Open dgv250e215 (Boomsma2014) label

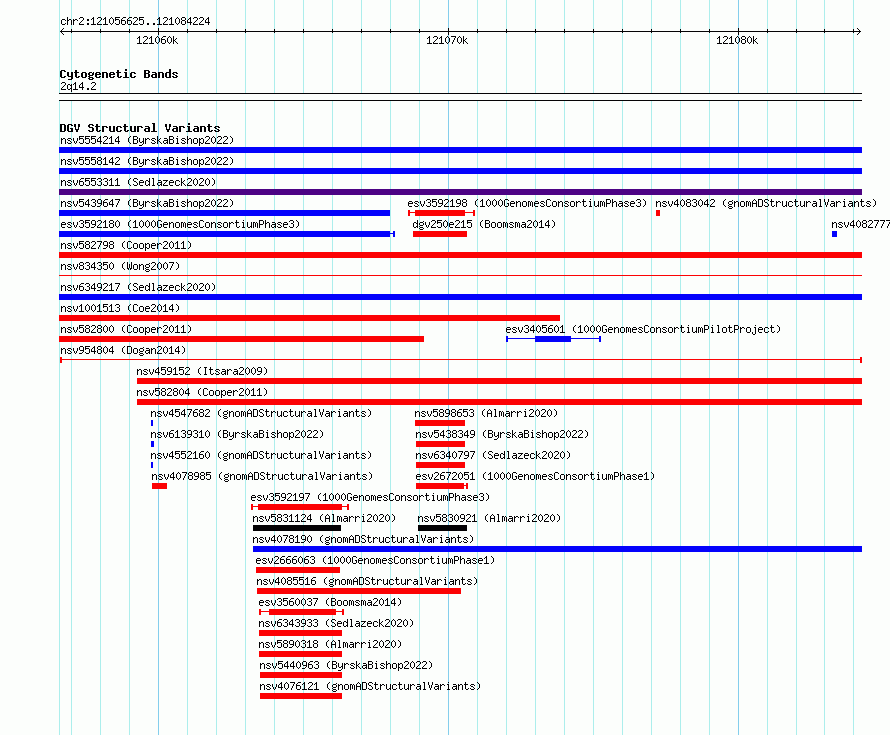click(484, 224)
